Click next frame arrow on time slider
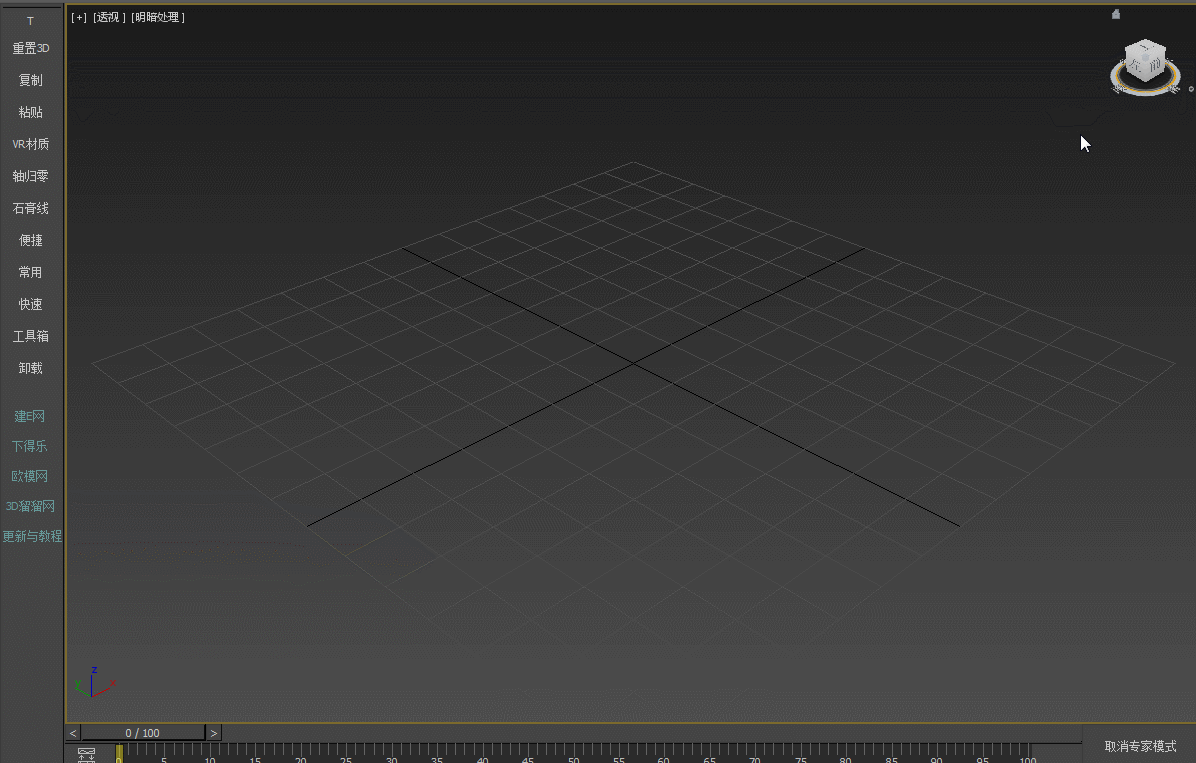 pos(214,733)
